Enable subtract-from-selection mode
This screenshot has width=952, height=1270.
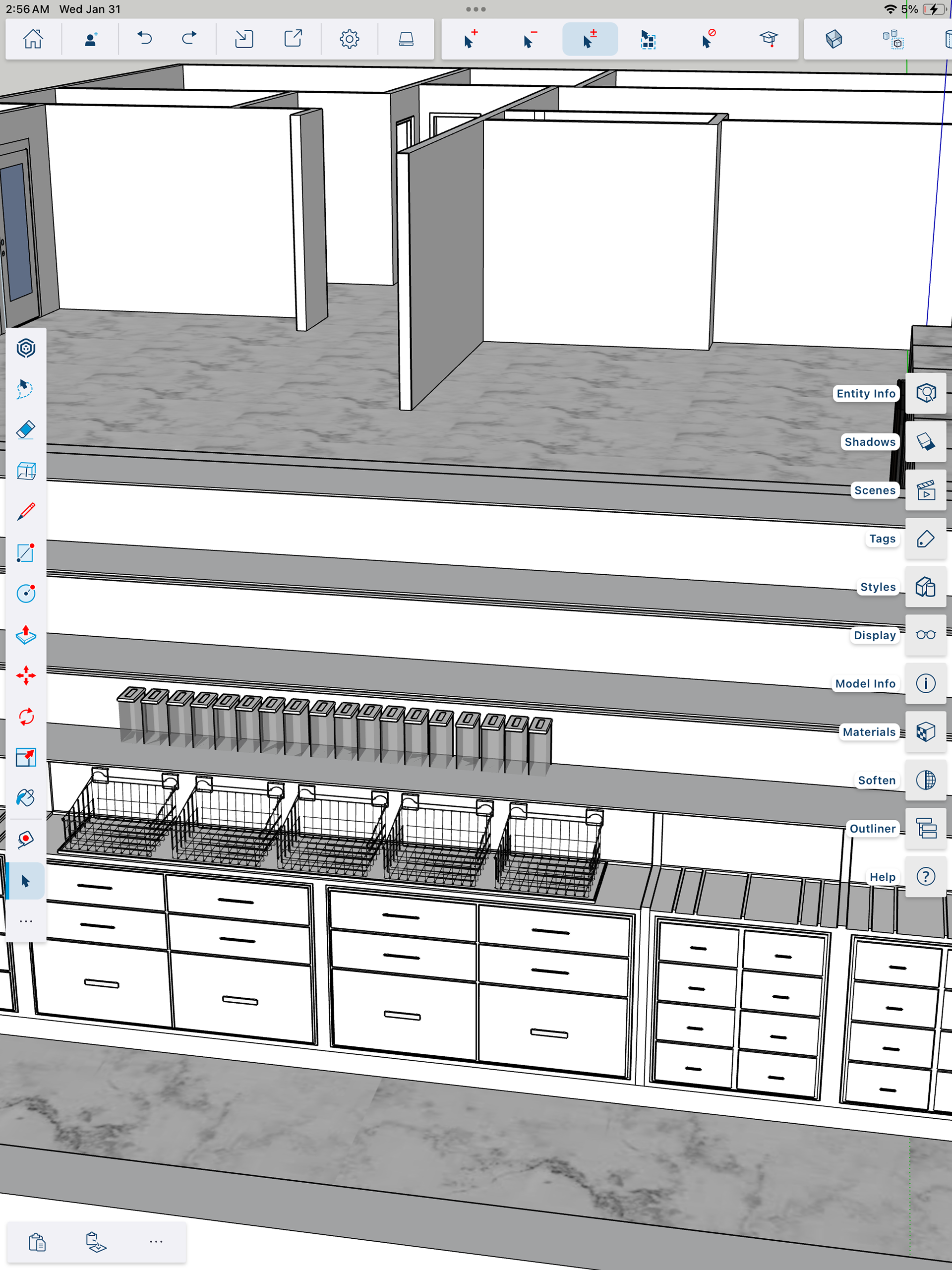coord(530,39)
